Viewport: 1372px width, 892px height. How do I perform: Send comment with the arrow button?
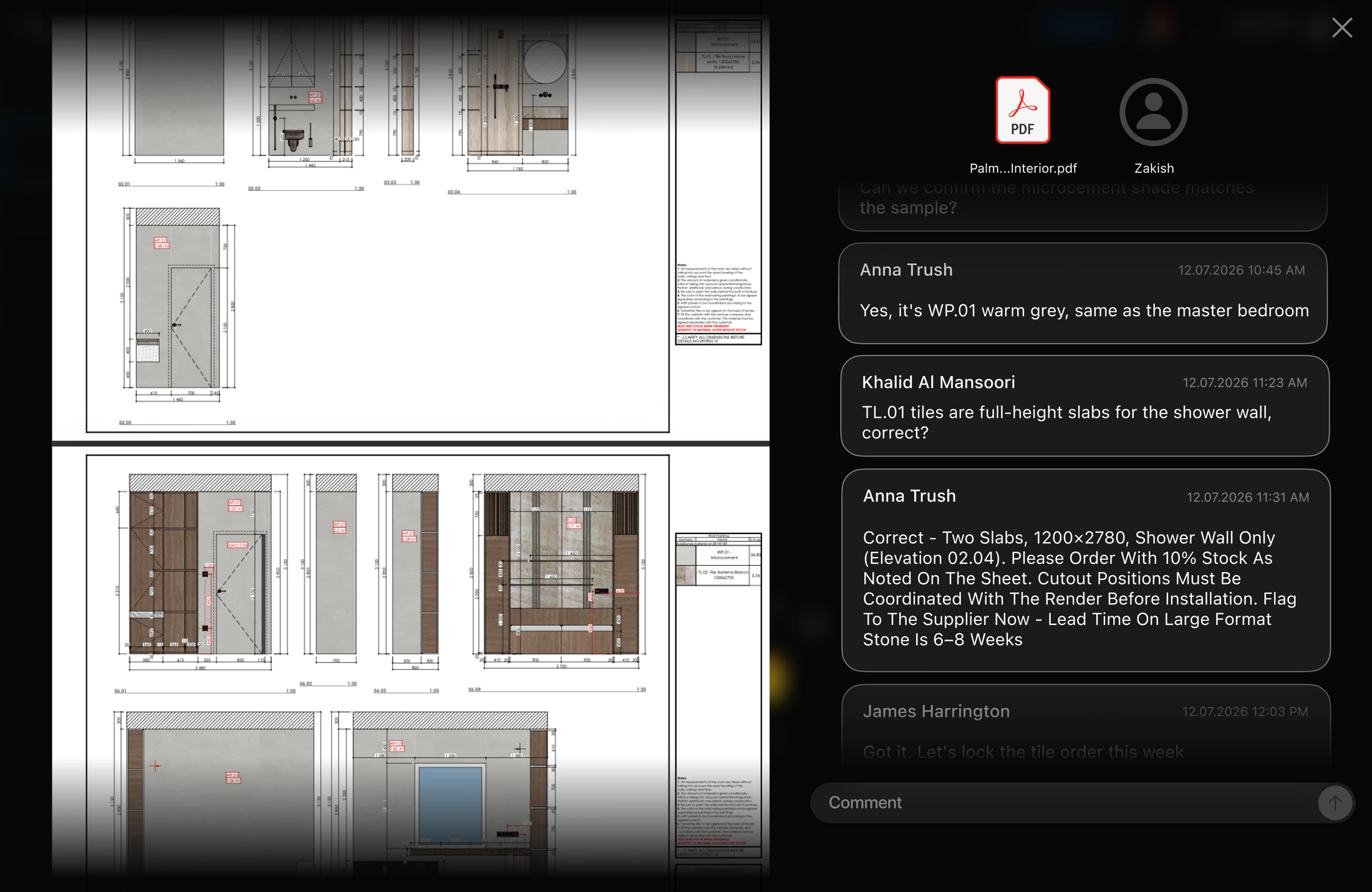(1335, 803)
